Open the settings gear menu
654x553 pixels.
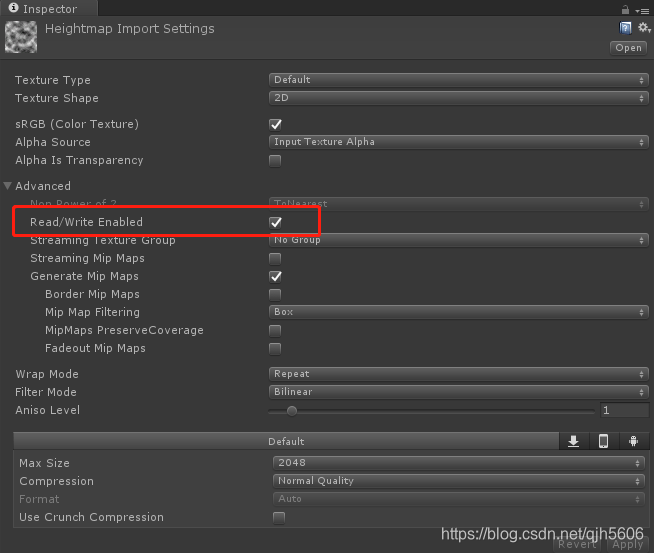point(644,28)
